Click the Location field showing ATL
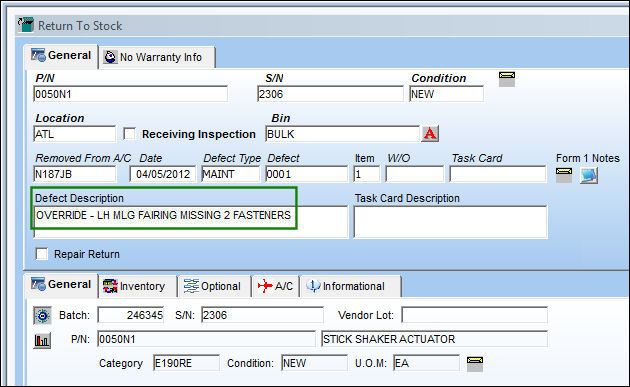 75,134
